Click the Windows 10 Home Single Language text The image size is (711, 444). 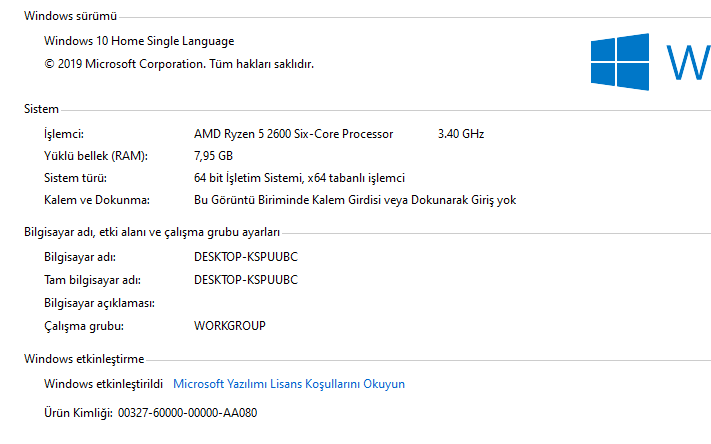click(x=139, y=42)
